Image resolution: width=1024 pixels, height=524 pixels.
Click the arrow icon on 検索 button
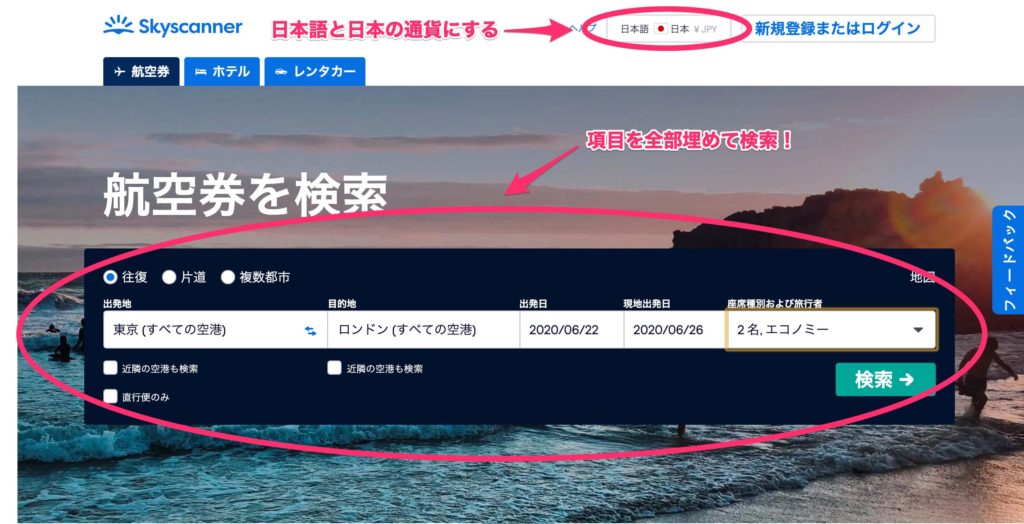point(906,380)
